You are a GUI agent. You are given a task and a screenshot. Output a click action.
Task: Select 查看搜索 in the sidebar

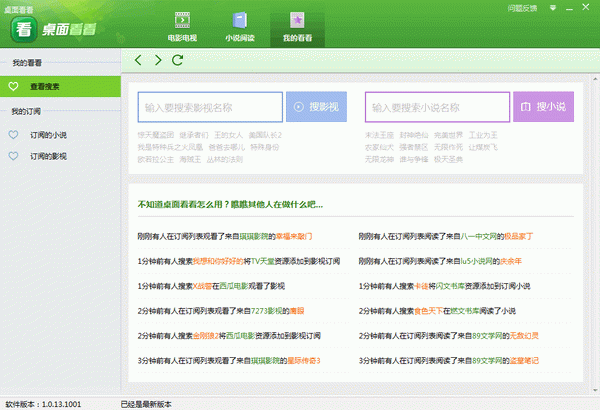[60, 87]
